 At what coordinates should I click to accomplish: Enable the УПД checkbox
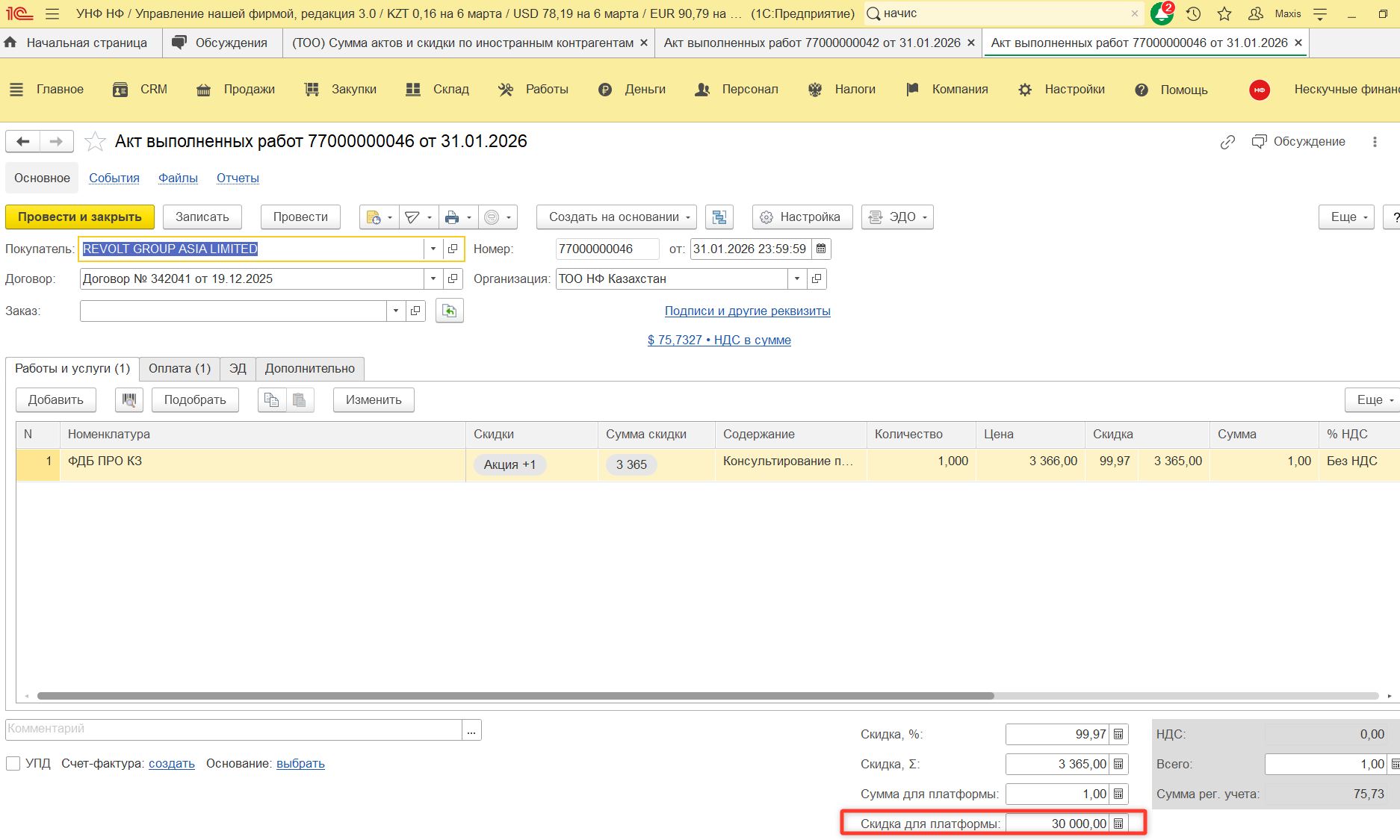(13, 764)
